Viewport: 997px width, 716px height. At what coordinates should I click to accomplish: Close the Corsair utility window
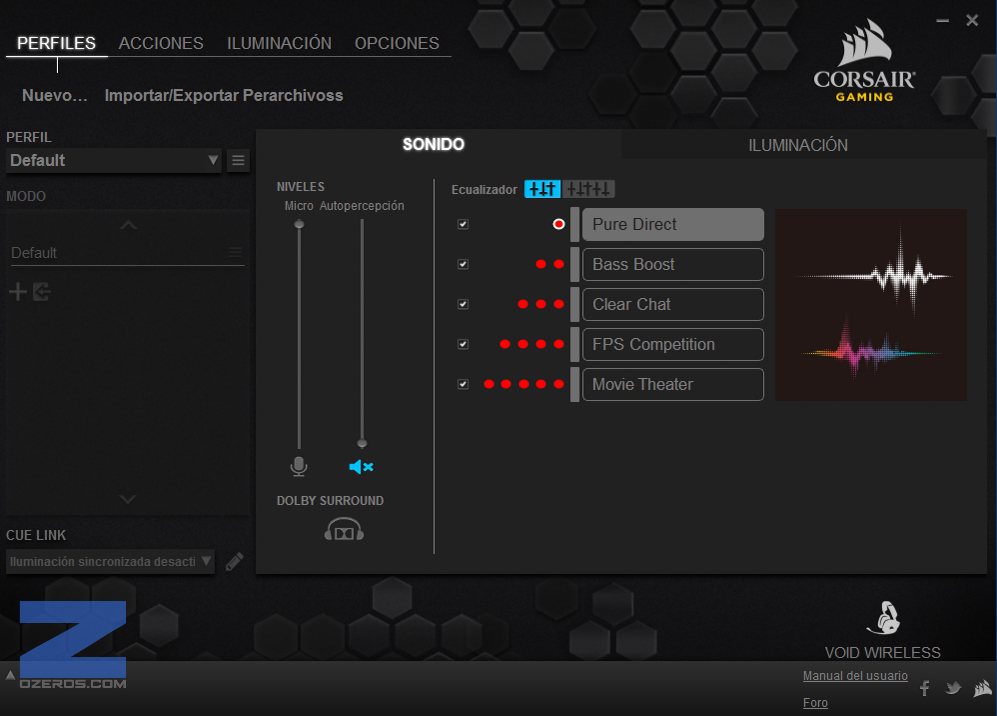[972, 21]
